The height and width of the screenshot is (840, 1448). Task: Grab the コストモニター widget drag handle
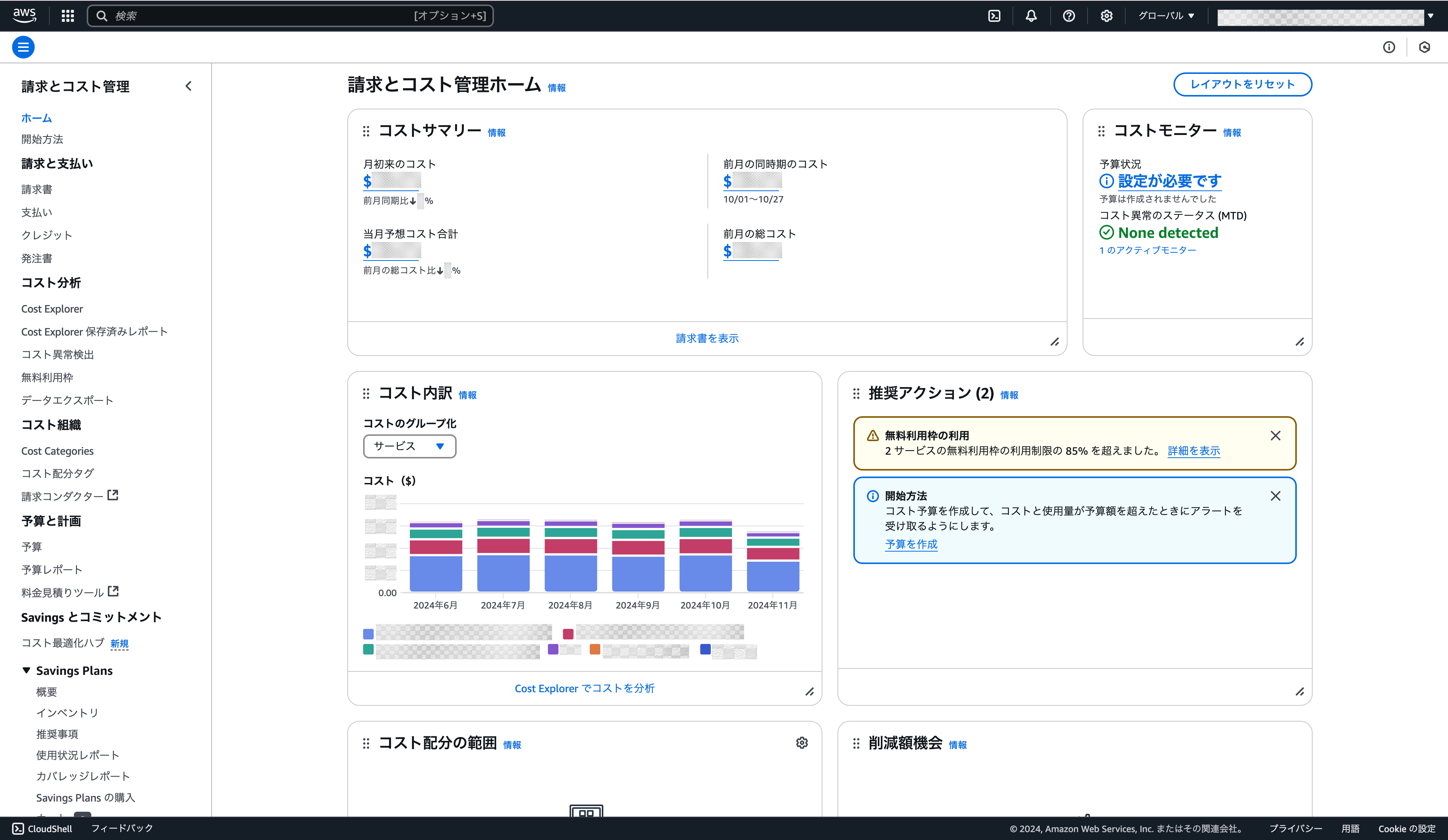tap(1101, 132)
